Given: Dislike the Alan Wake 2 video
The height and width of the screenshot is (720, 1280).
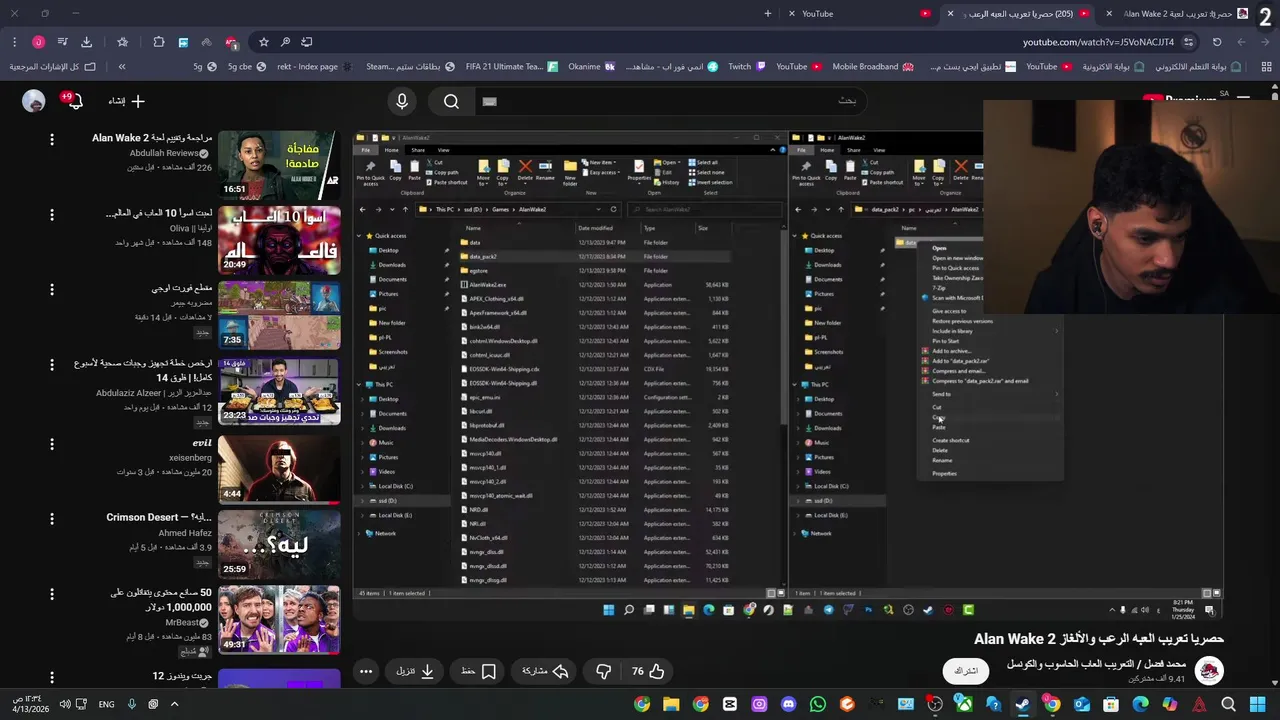Looking at the screenshot, I should (x=603, y=671).
